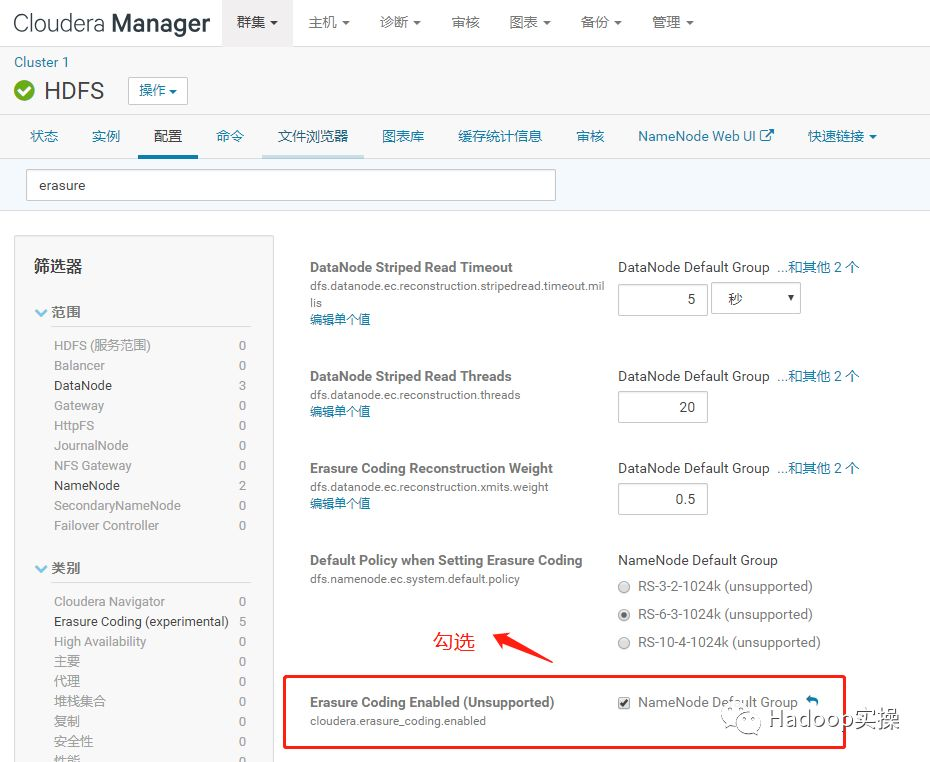Image resolution: width=930 pixels, height=762 pixels.
Task: Filter by 堆栈集合 category
Action: coord(79,702)
